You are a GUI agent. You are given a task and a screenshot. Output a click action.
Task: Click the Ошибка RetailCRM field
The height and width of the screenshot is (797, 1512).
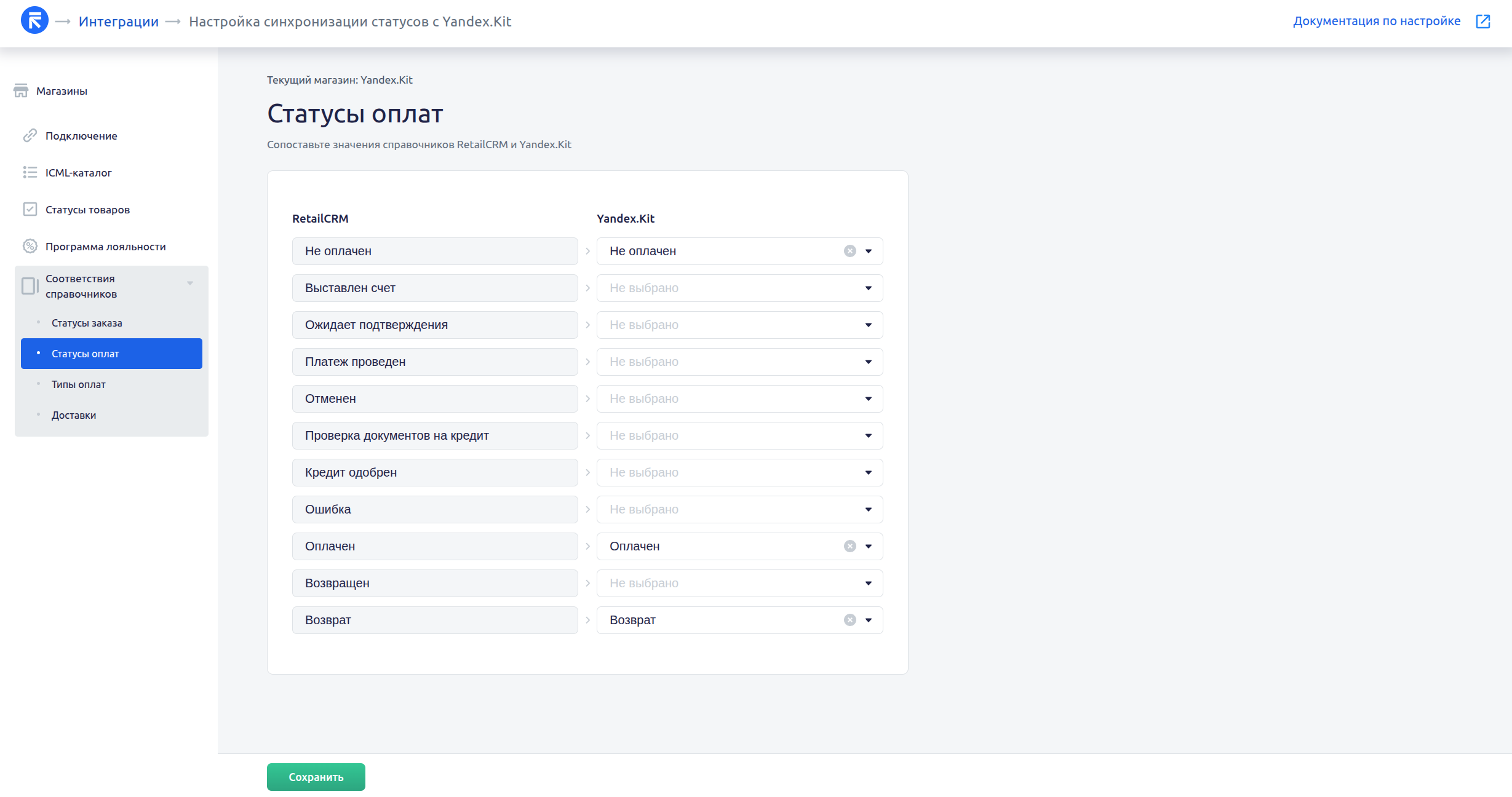click(x=435, y=509)
